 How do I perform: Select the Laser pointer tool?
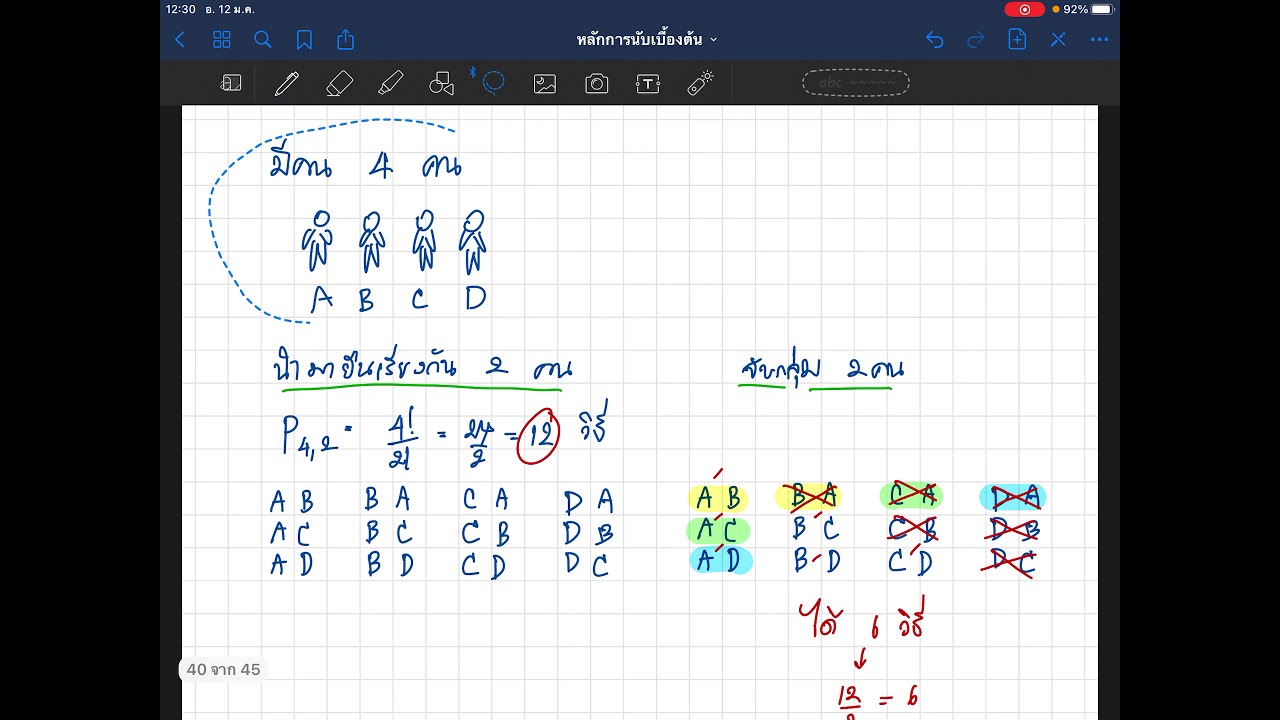[700, 84]
